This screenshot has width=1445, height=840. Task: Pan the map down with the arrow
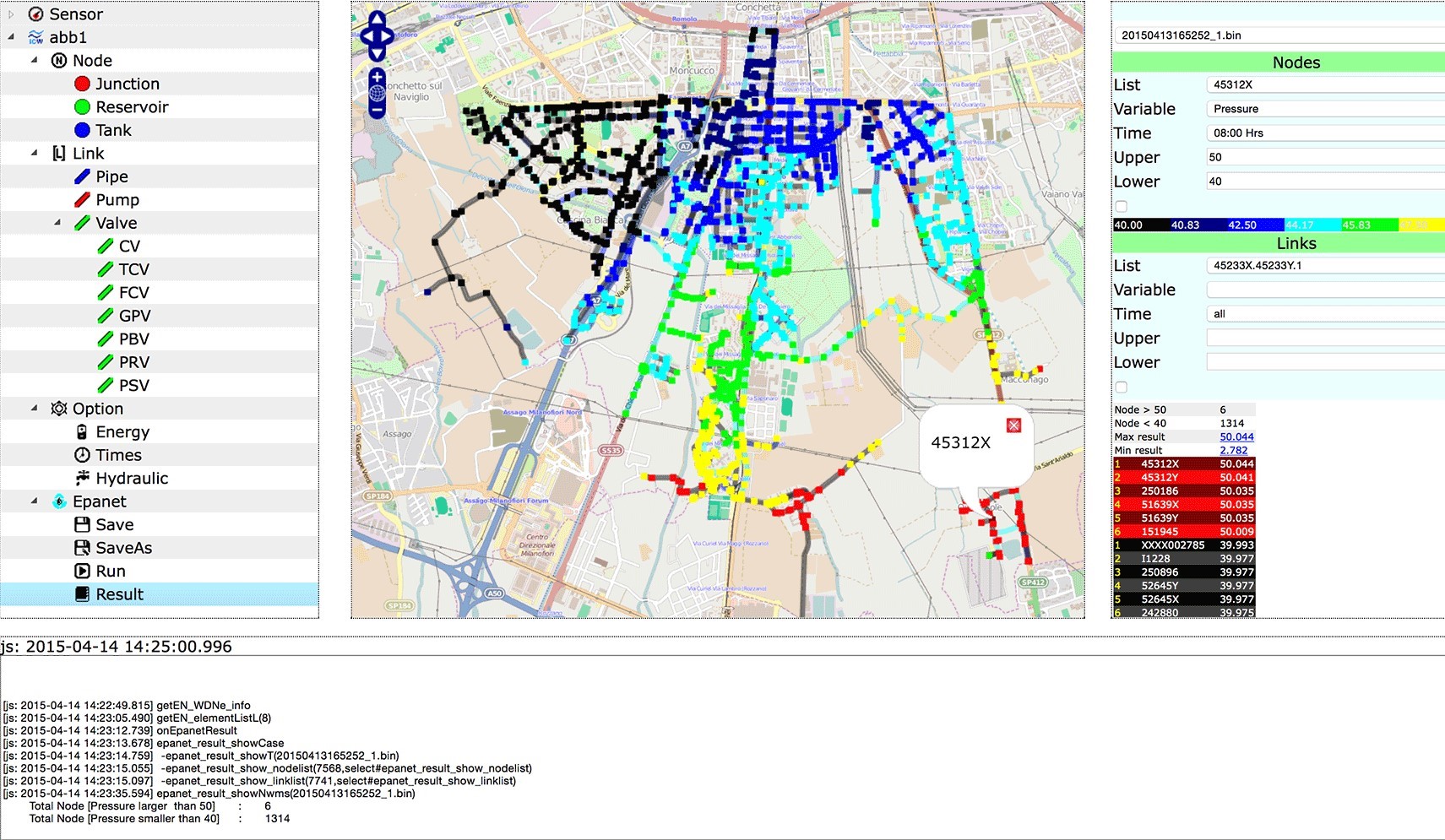(377, 53)
